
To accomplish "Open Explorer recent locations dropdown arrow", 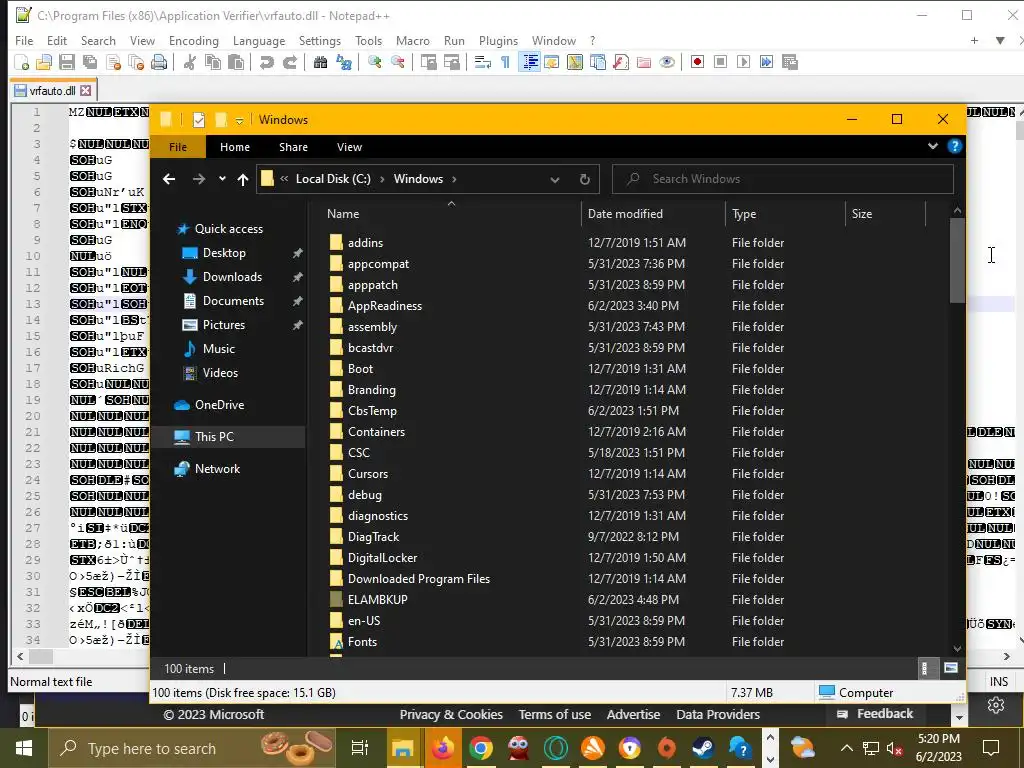I will pos(222,178).
